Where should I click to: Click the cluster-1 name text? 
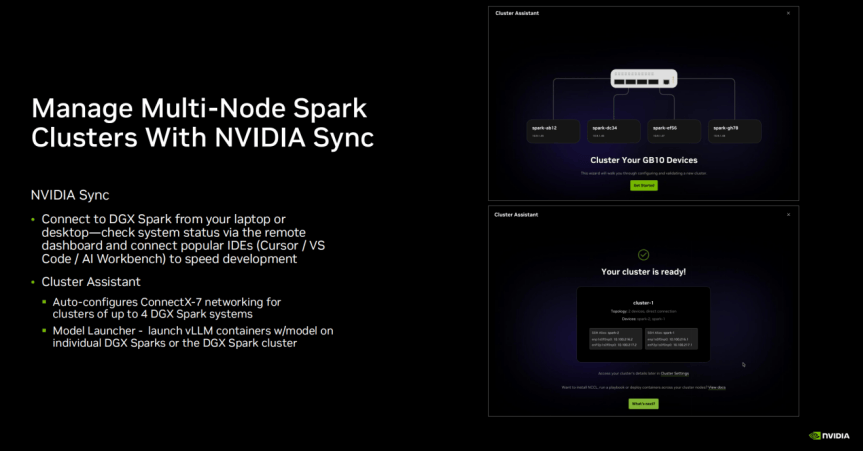pos(644,303)
